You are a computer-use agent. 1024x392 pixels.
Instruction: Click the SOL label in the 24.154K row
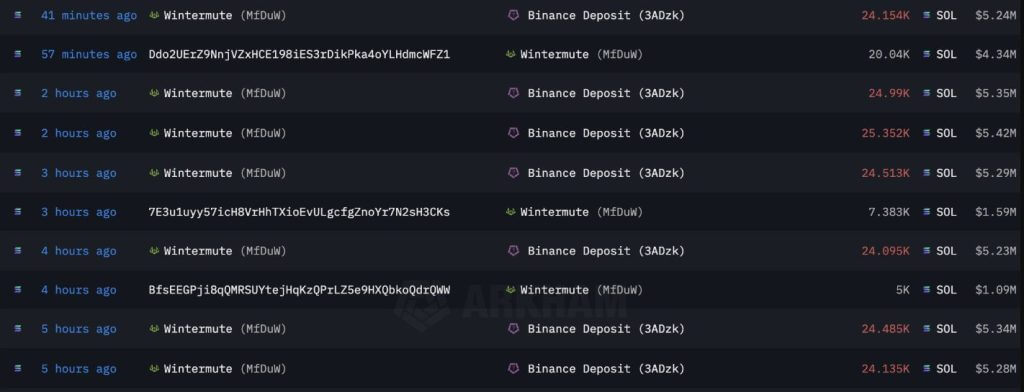tap(946, 15)
